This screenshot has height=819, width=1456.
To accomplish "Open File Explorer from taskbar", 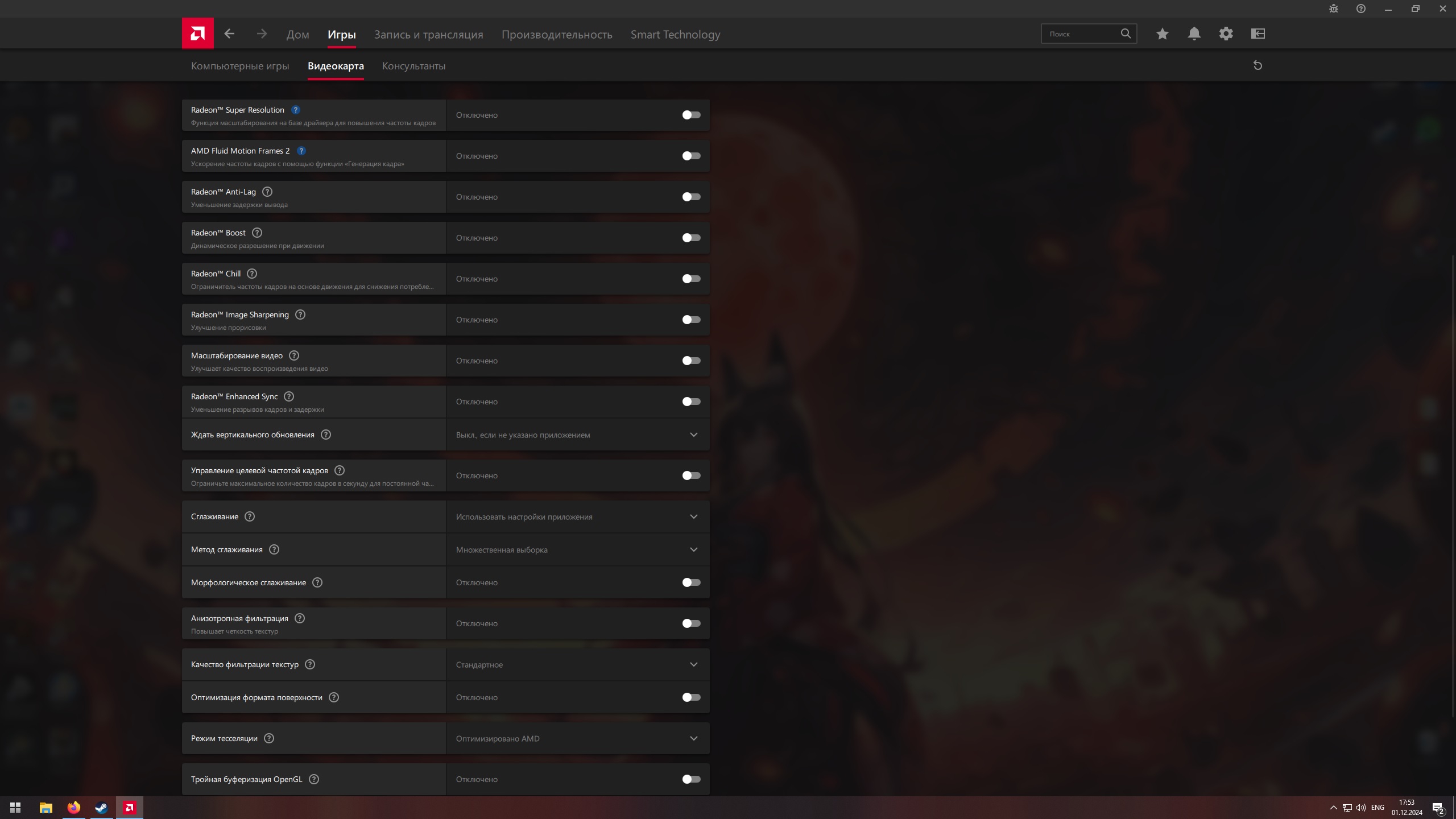I will click(45, 808).
